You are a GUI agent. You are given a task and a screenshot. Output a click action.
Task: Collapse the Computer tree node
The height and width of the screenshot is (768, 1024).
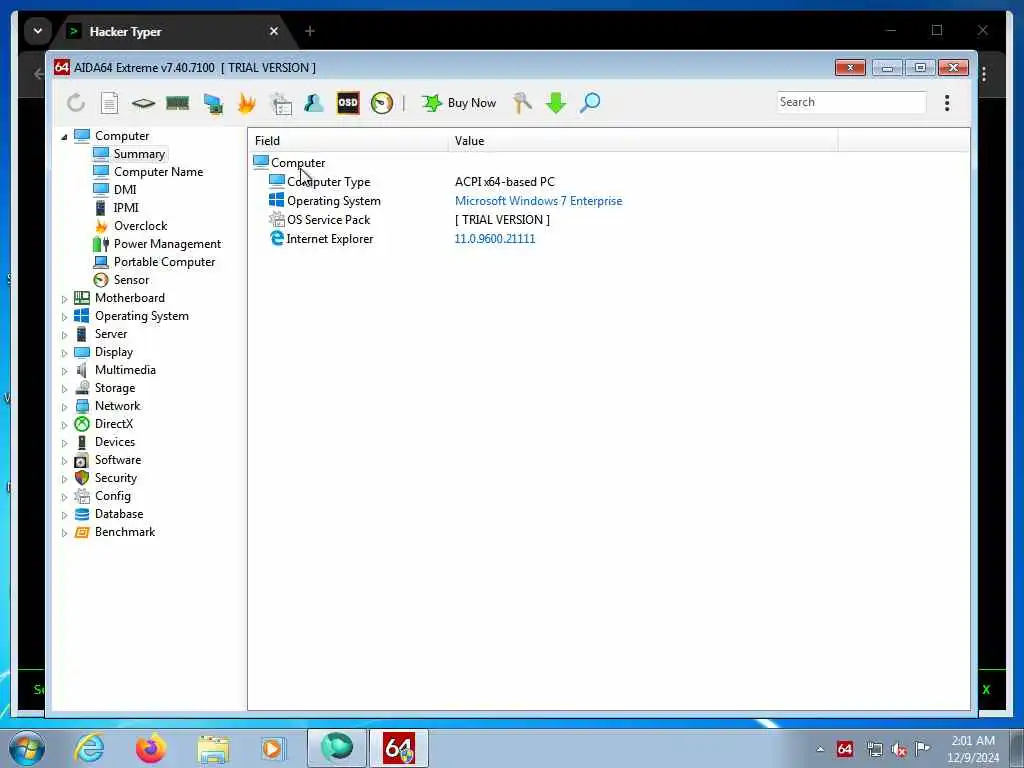[64, 136]
